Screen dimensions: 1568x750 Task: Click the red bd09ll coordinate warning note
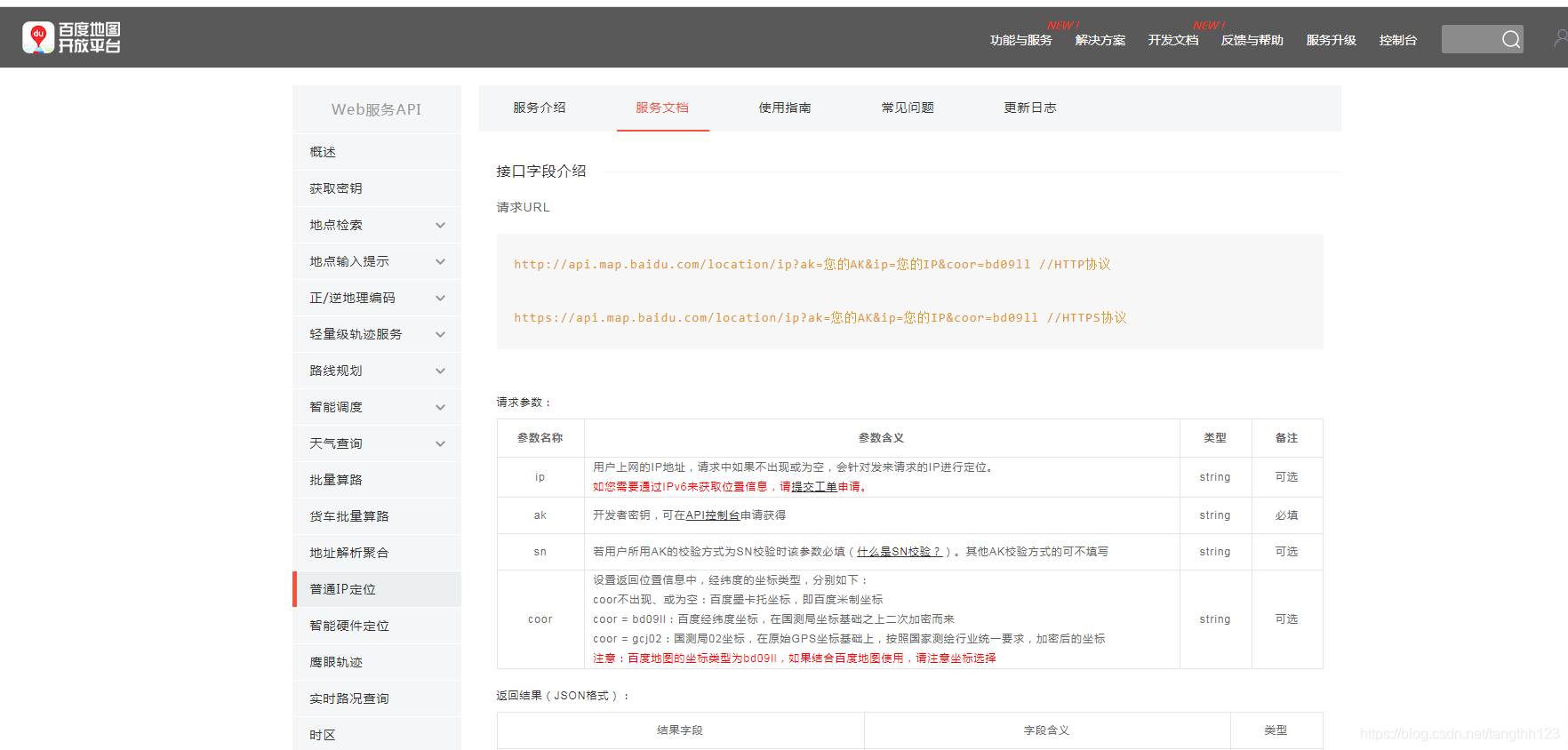coord(795,658)
